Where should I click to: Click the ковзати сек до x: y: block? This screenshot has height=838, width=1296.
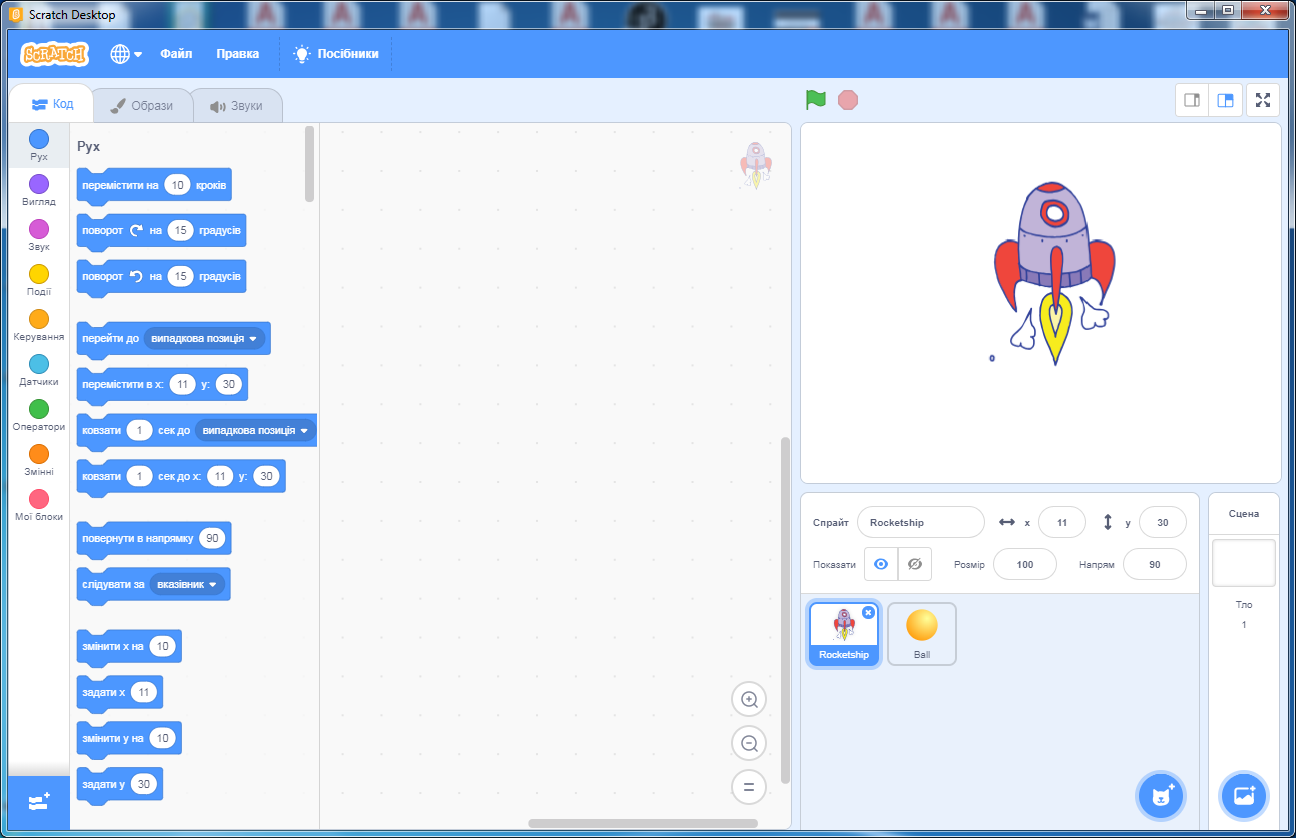click(x=181, y=477)
